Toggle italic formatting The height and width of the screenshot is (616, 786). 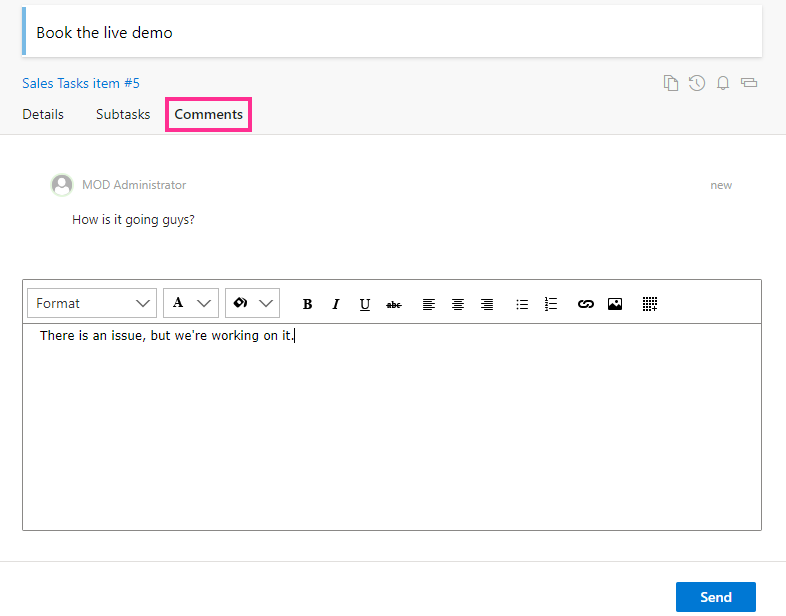(336, 304)
